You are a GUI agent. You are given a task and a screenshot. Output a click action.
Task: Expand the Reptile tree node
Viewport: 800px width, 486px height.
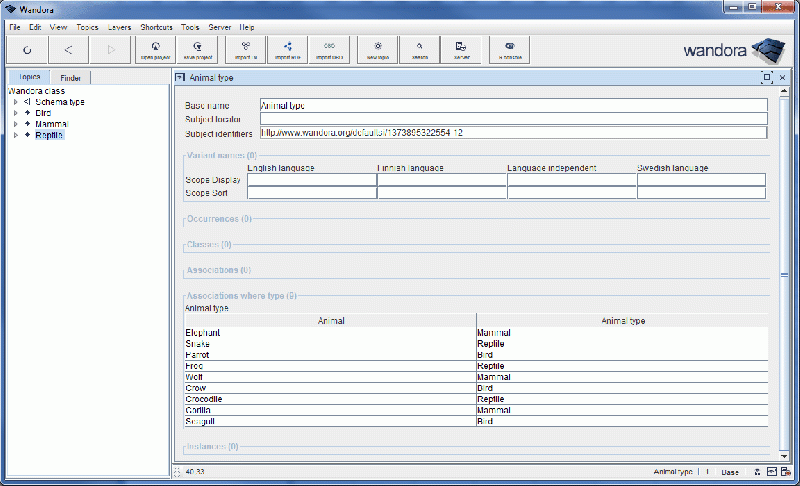tap(15, 135)
